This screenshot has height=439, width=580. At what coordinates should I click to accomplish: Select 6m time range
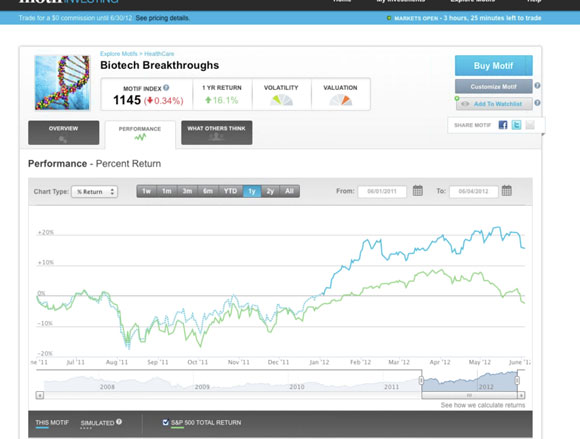[x=208, y=191]
